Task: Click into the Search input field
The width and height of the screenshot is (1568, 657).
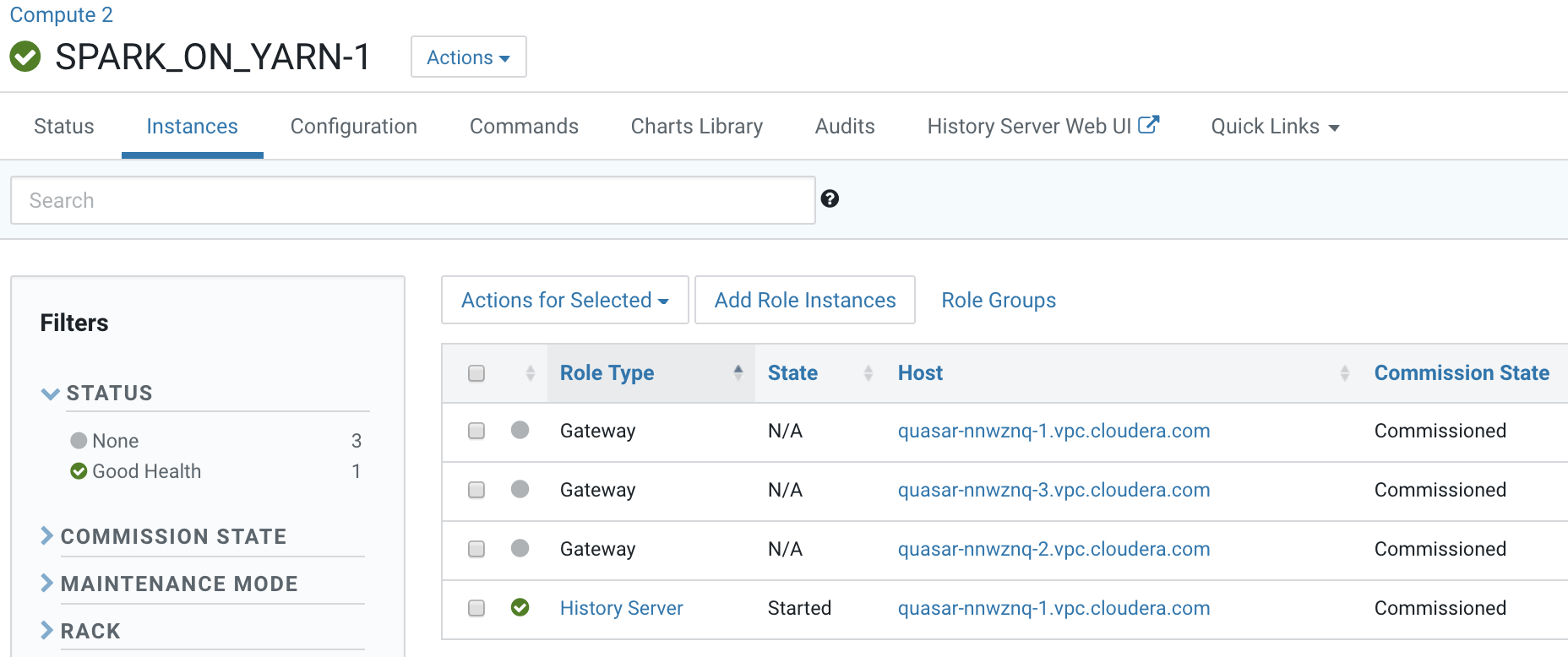Action: (412, 201)
